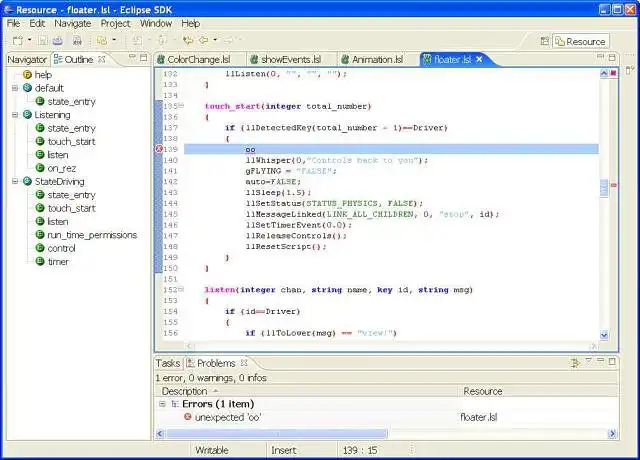The width and height of the screenshot is (640, 460).
Task: Click the StateDriving state icon
Action: (x=27, y=182)
